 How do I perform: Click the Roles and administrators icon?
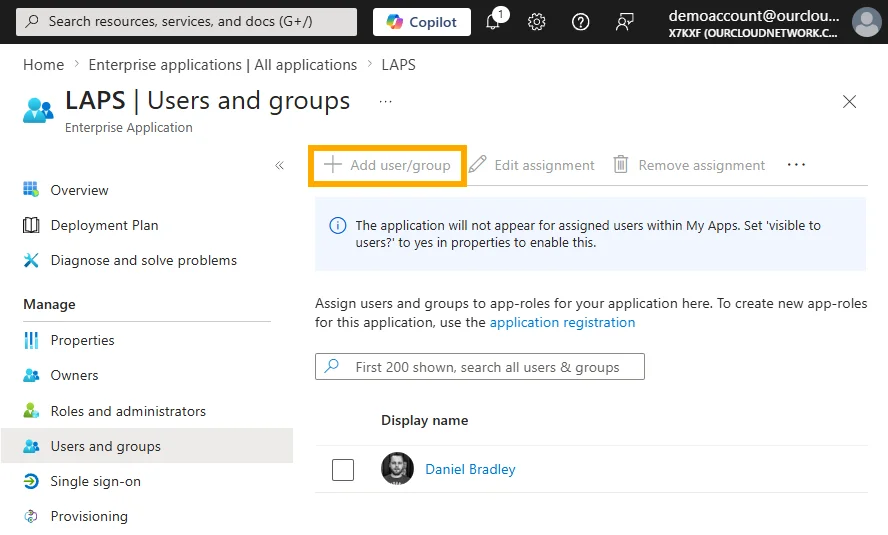[31, 410]
